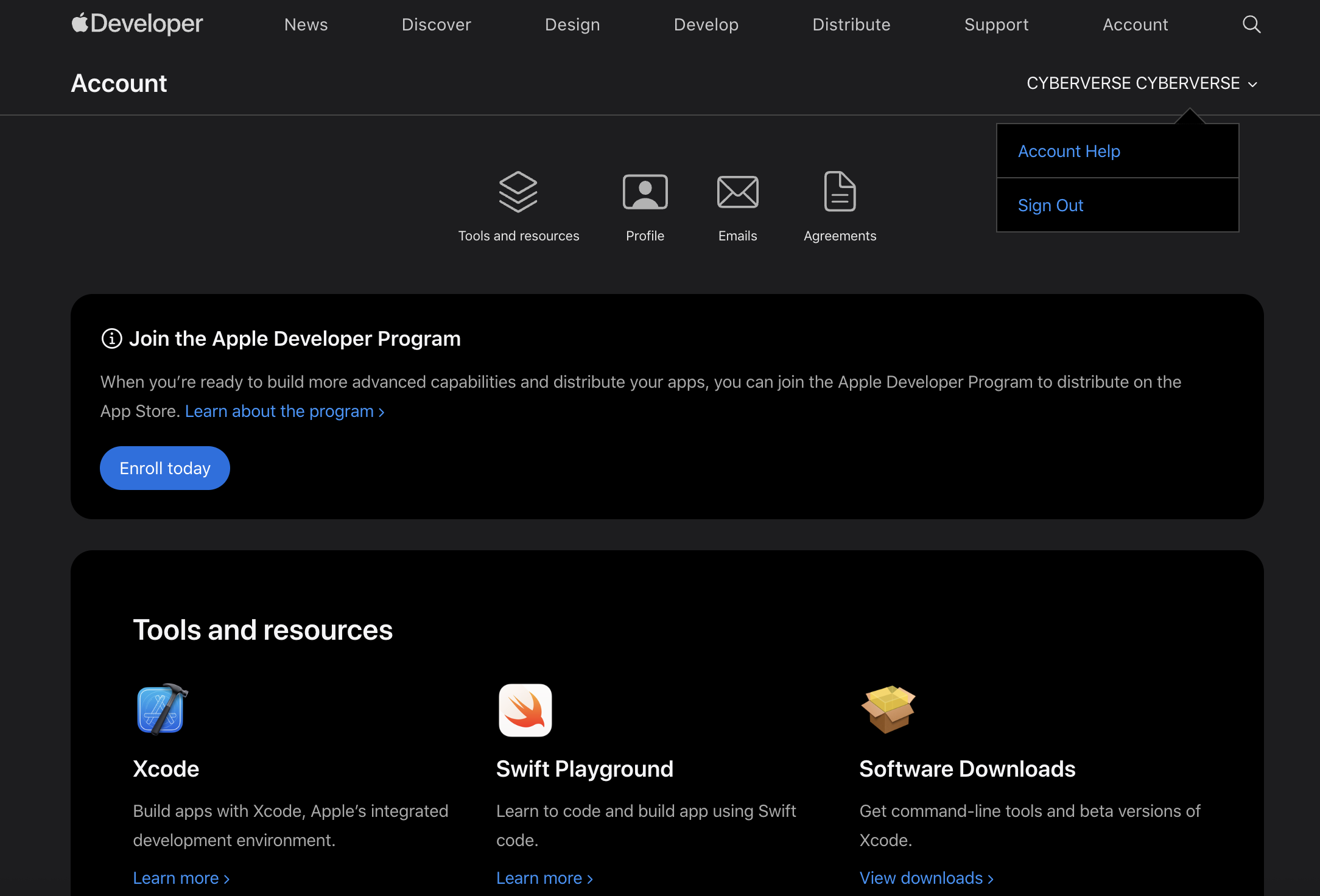Open the Agreements document icon

pos(840,191)
